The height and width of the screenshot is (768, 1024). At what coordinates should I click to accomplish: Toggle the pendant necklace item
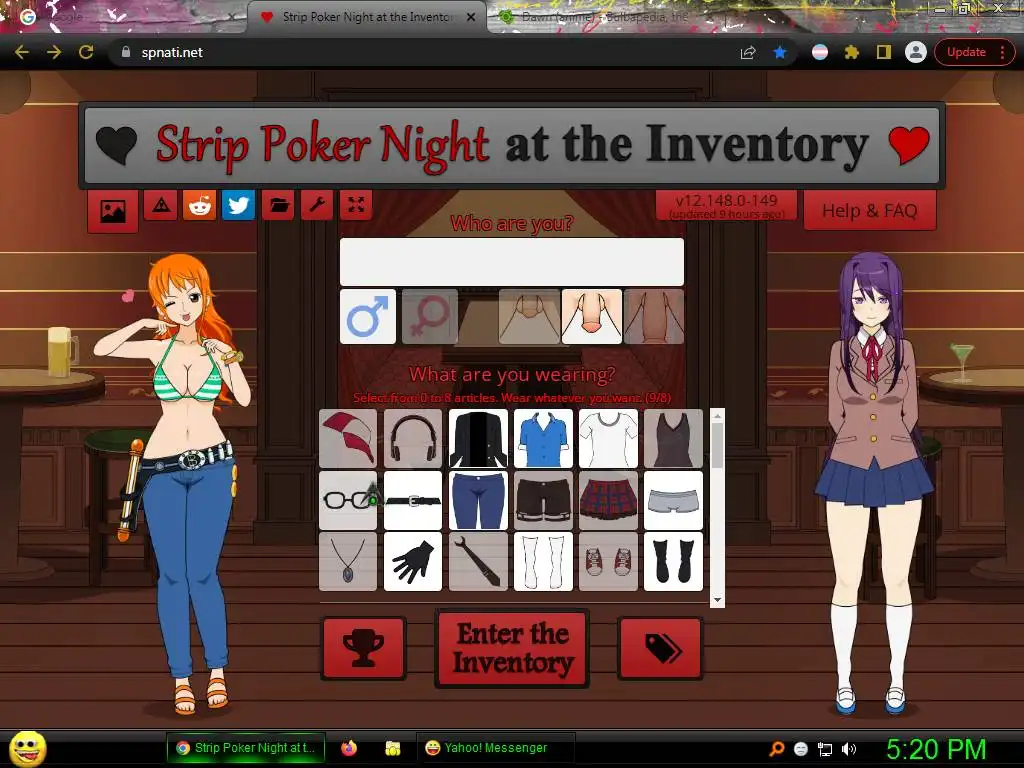point(348,562)
